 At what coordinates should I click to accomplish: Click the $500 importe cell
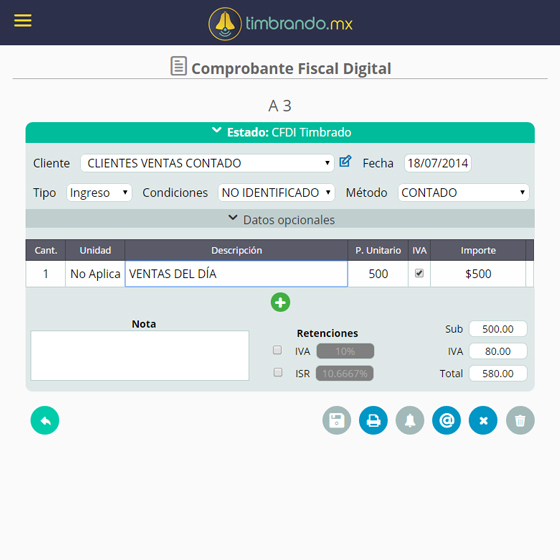[x=478, y=274]
